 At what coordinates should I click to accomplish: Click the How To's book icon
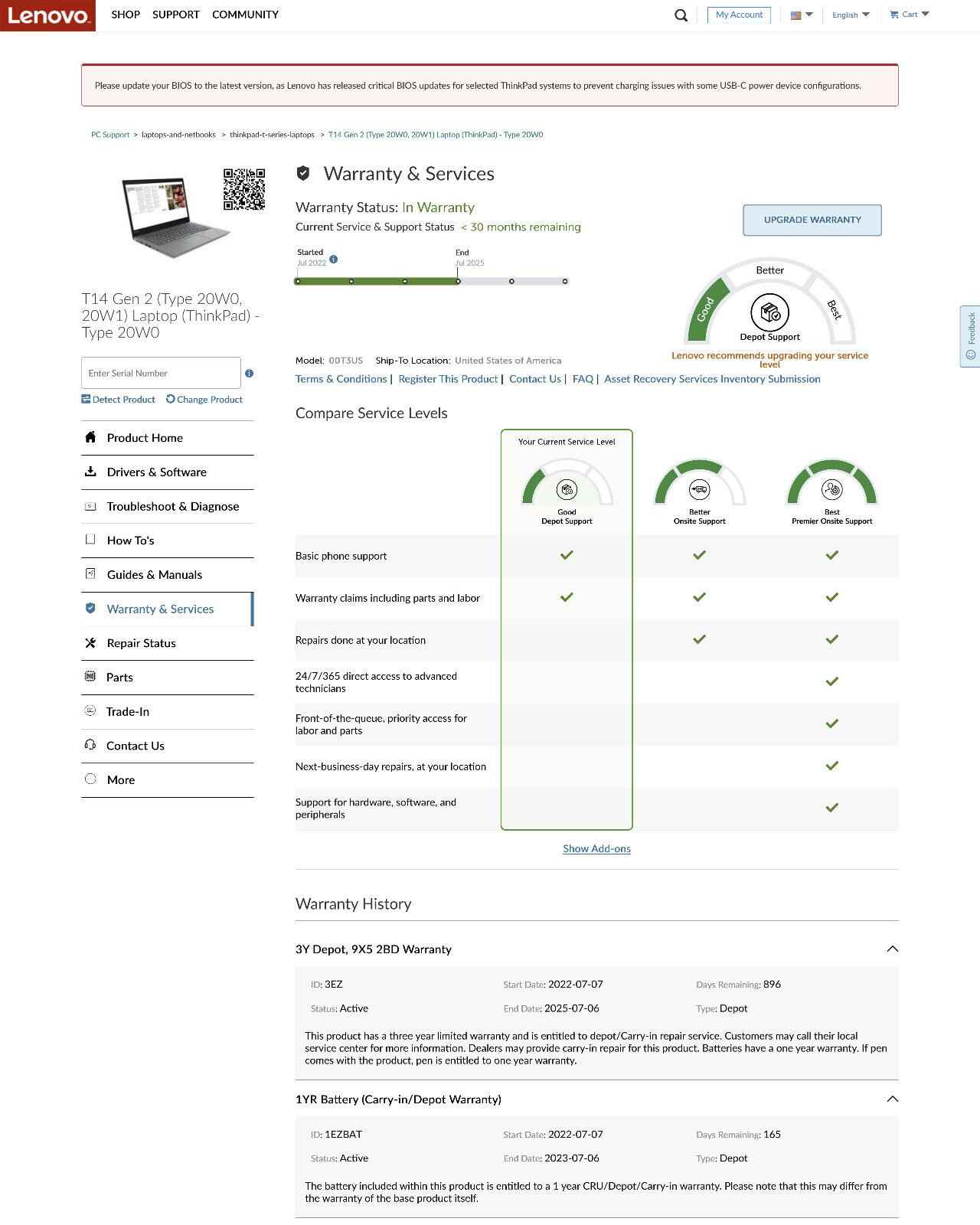[90, 539]
